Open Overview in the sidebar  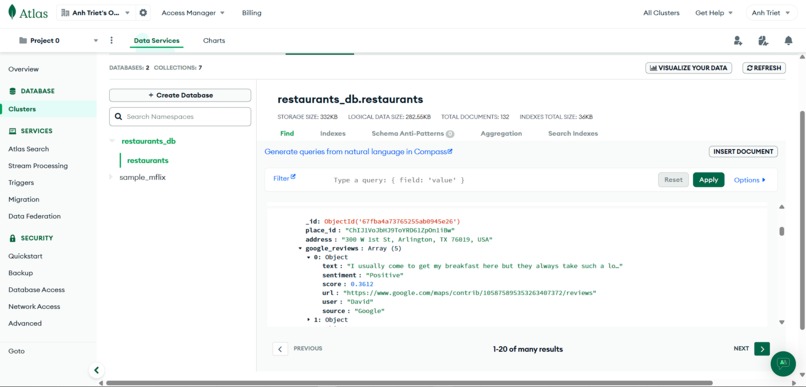[23, 69]
